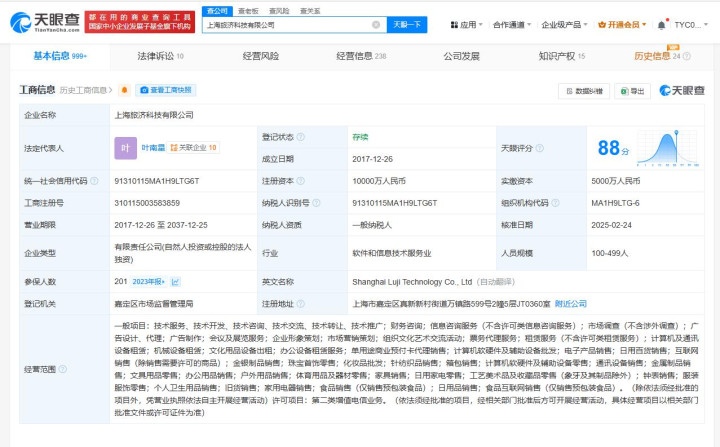Select the 查风险 search tab
Viewport: 720px width, 447px height.
pos(279,11)
